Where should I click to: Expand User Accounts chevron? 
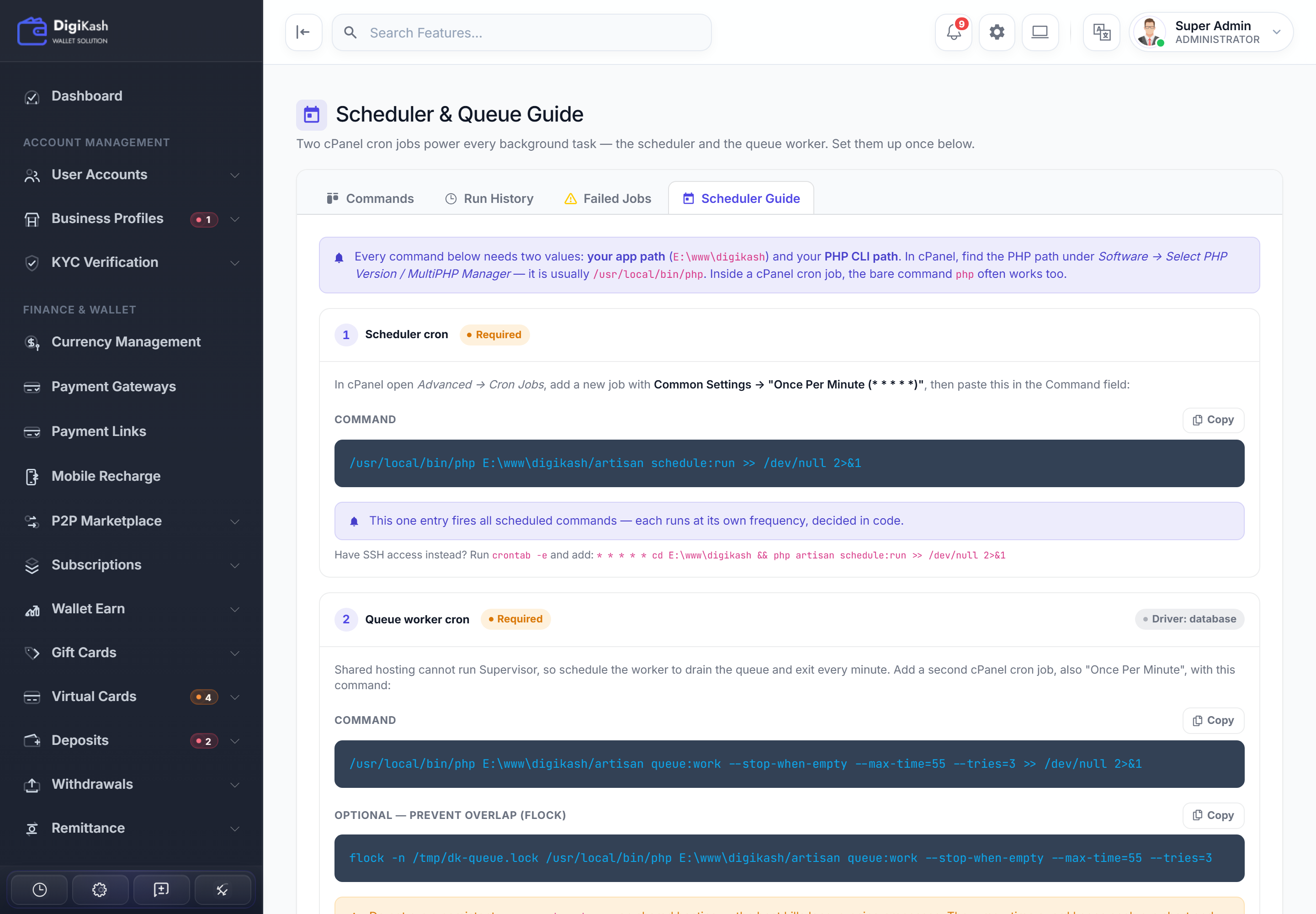click(235, 175)
